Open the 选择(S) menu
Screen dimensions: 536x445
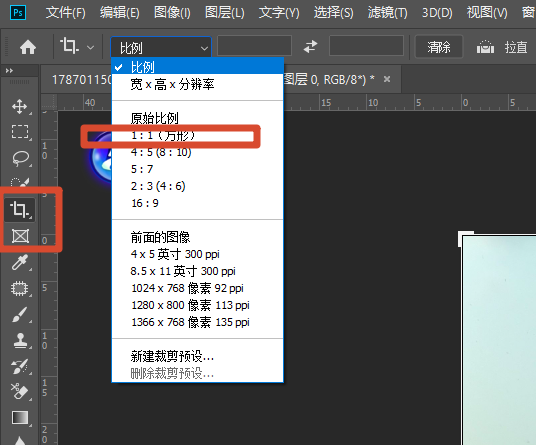(334, 13)
